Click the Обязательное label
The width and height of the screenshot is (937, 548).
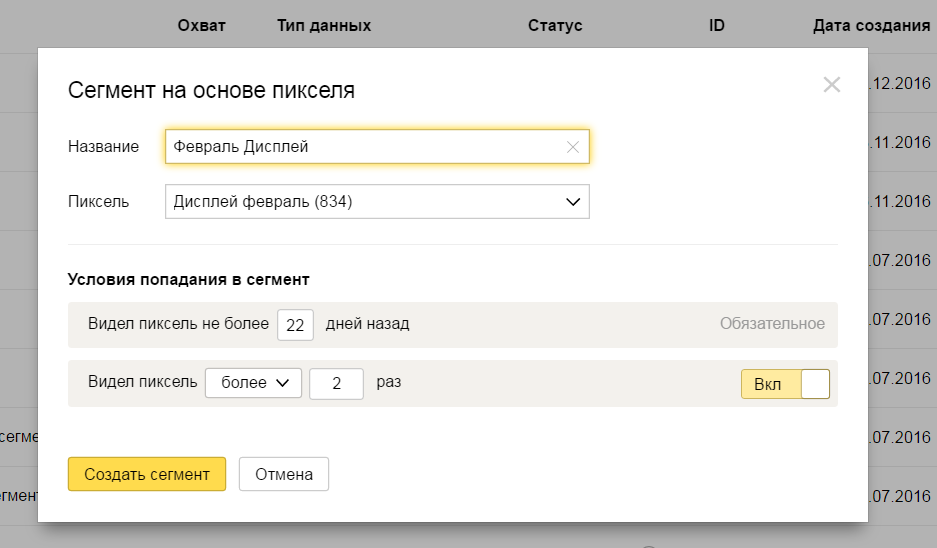tap(772, 324)
